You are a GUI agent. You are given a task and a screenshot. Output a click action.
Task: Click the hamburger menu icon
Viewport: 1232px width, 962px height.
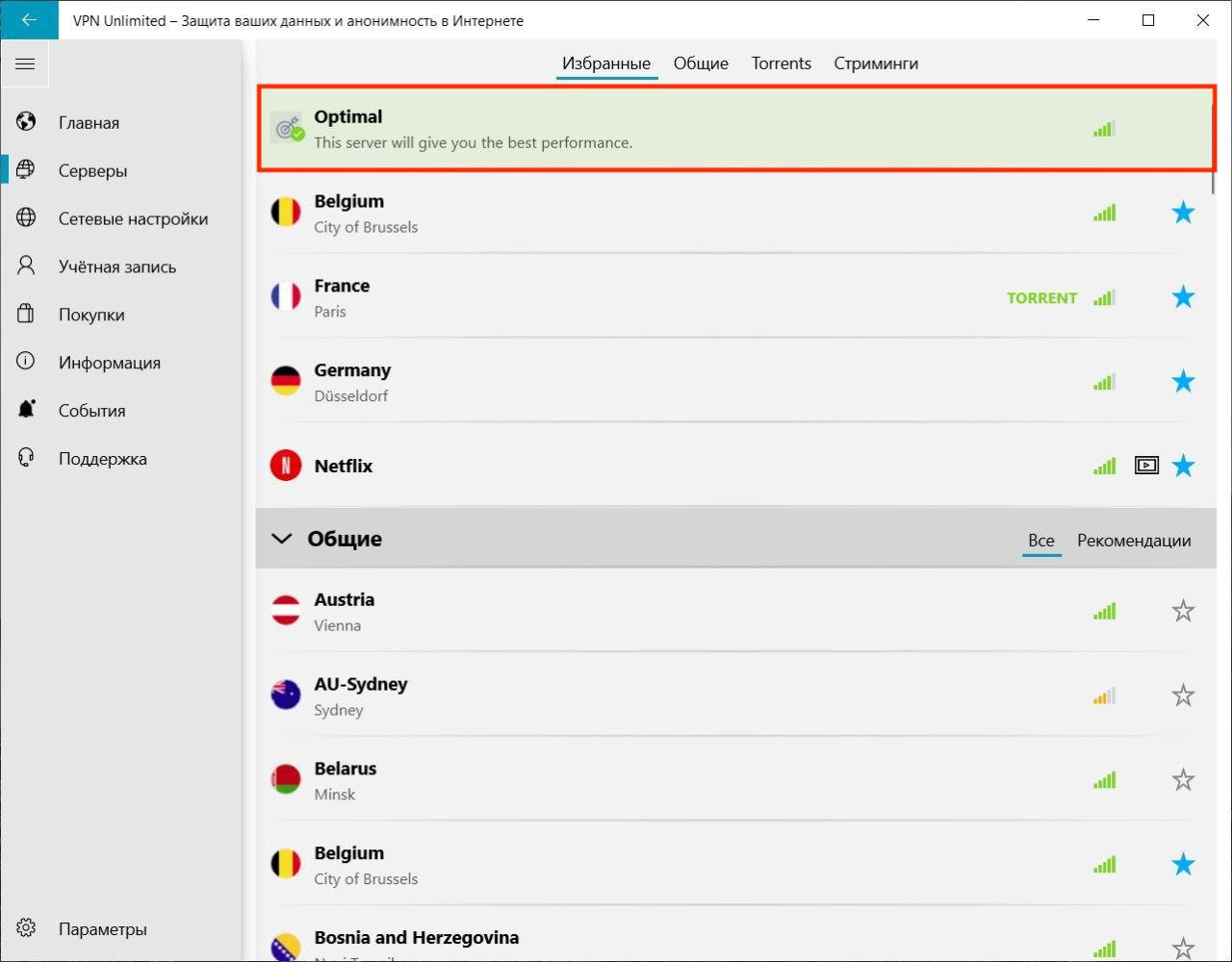pos(25,64)
